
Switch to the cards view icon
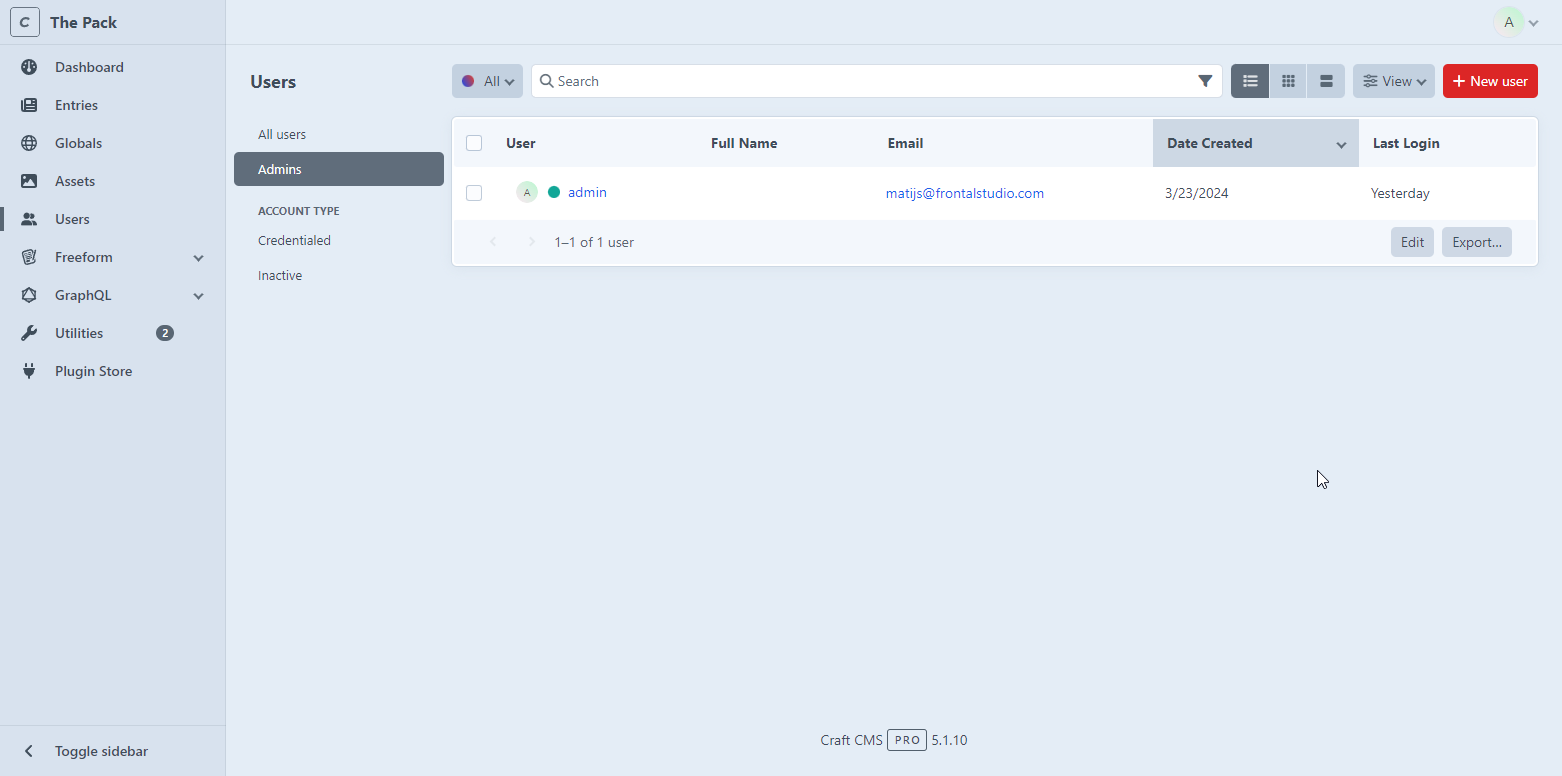tap(1326, 81)
